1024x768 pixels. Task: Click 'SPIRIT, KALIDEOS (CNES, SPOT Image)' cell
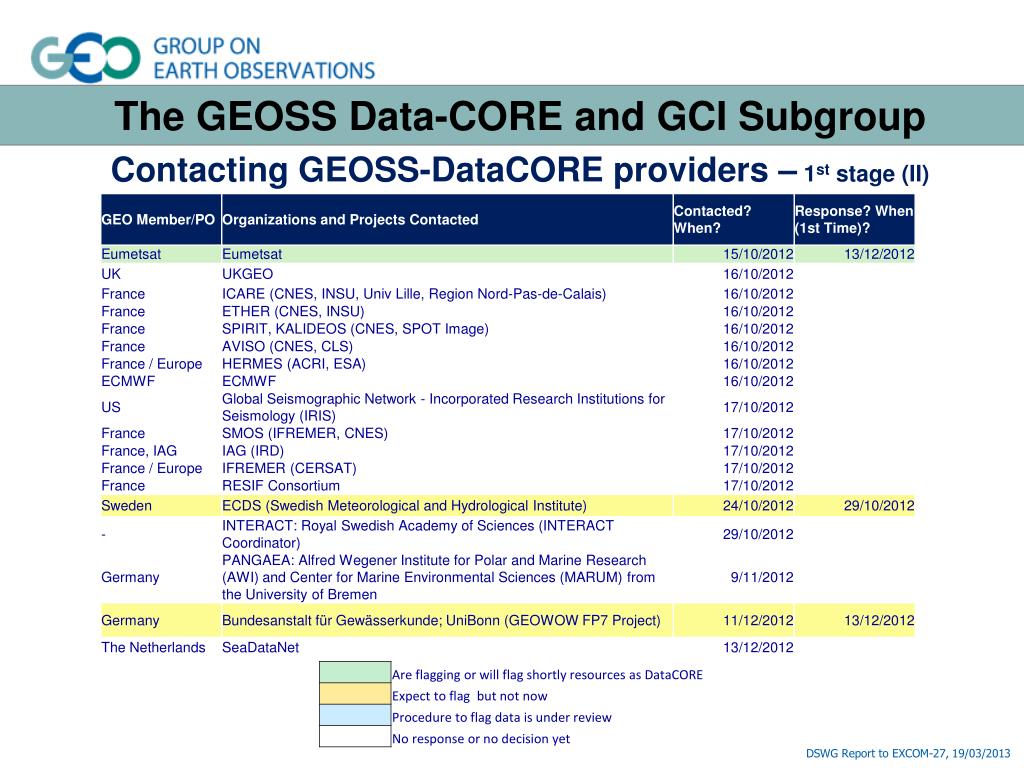click(355, 329)
